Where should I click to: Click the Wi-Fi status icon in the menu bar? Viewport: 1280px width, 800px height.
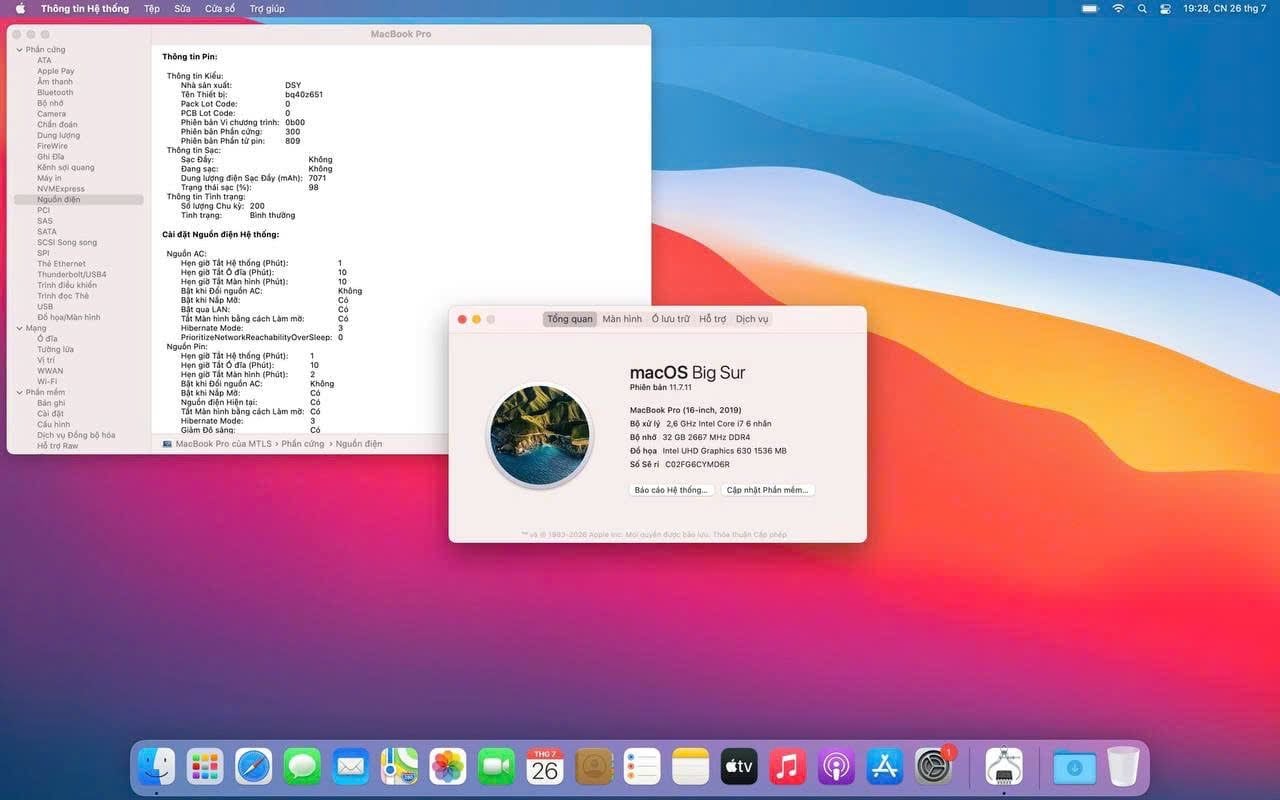[x=1118, y=8]
